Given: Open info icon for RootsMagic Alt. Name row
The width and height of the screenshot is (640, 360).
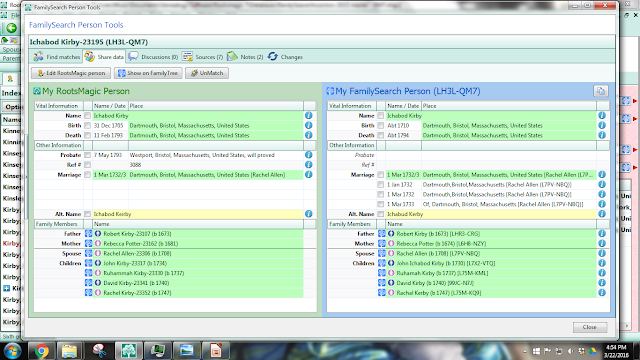Looking at the screenshot, I should (x=309, y=214).
